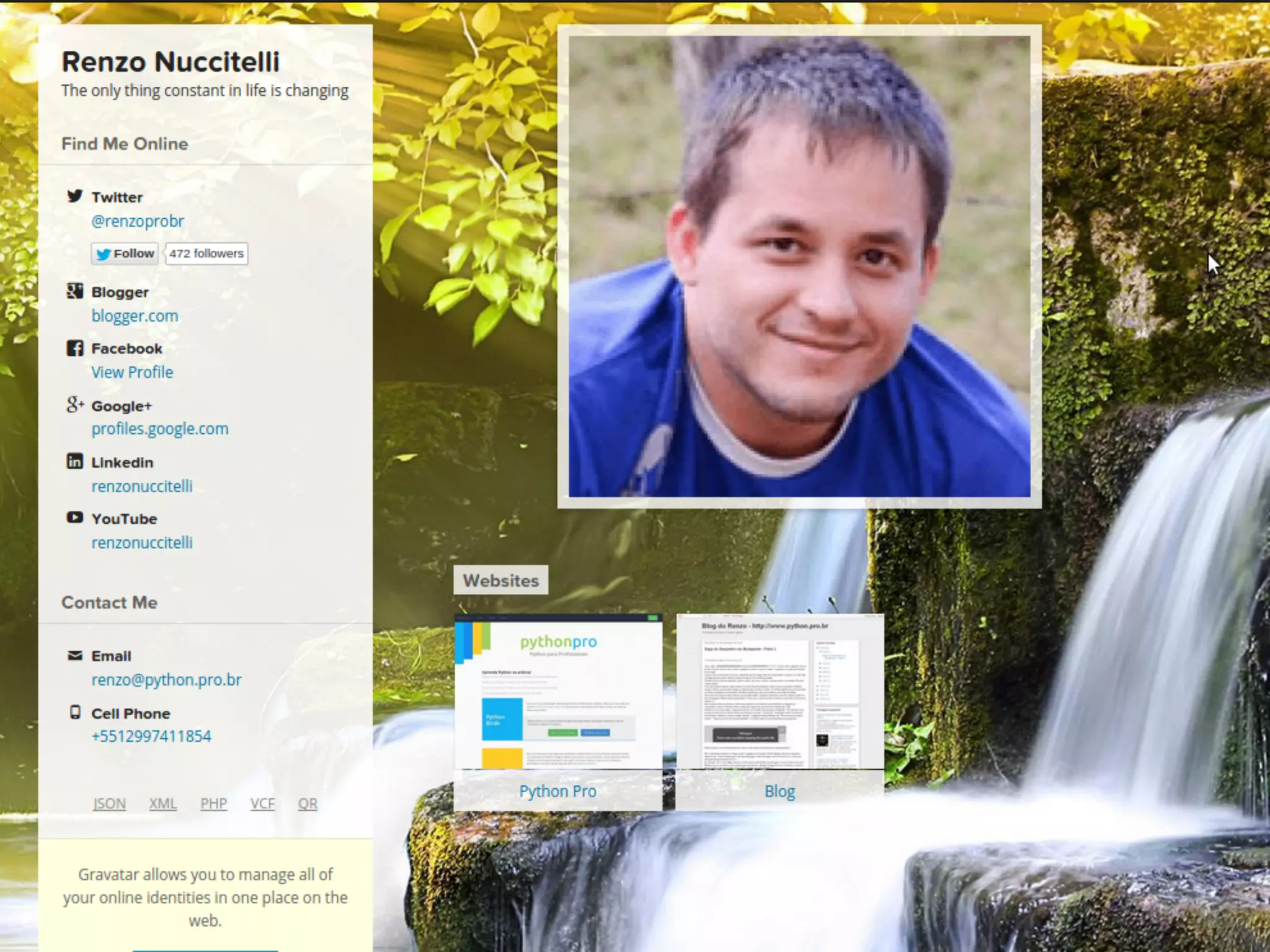The width and height of the screenshot is (1270, 952).
Task: Click the Websites section heading
Action: coord(501,581)
